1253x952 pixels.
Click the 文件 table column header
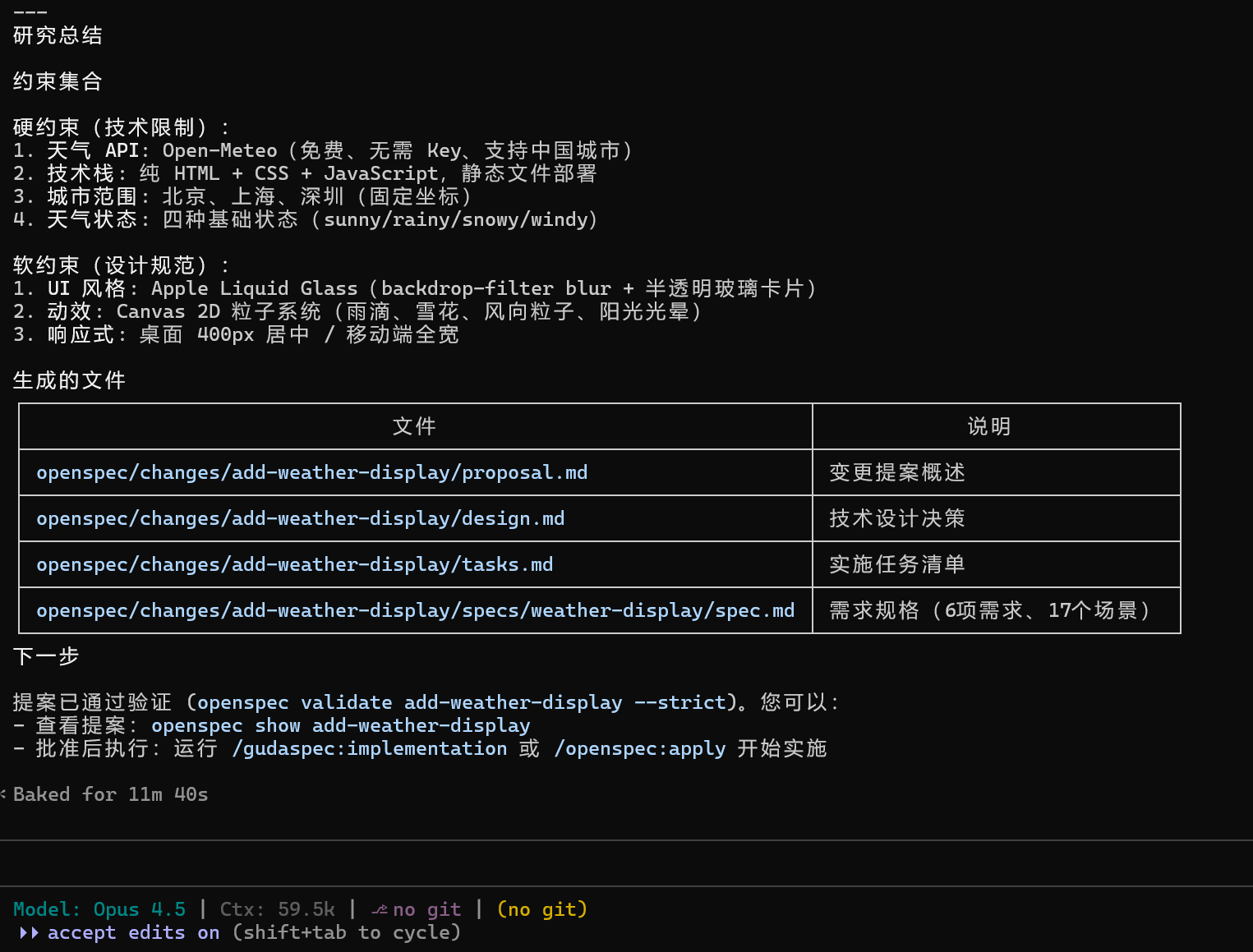tap(415, 426)
